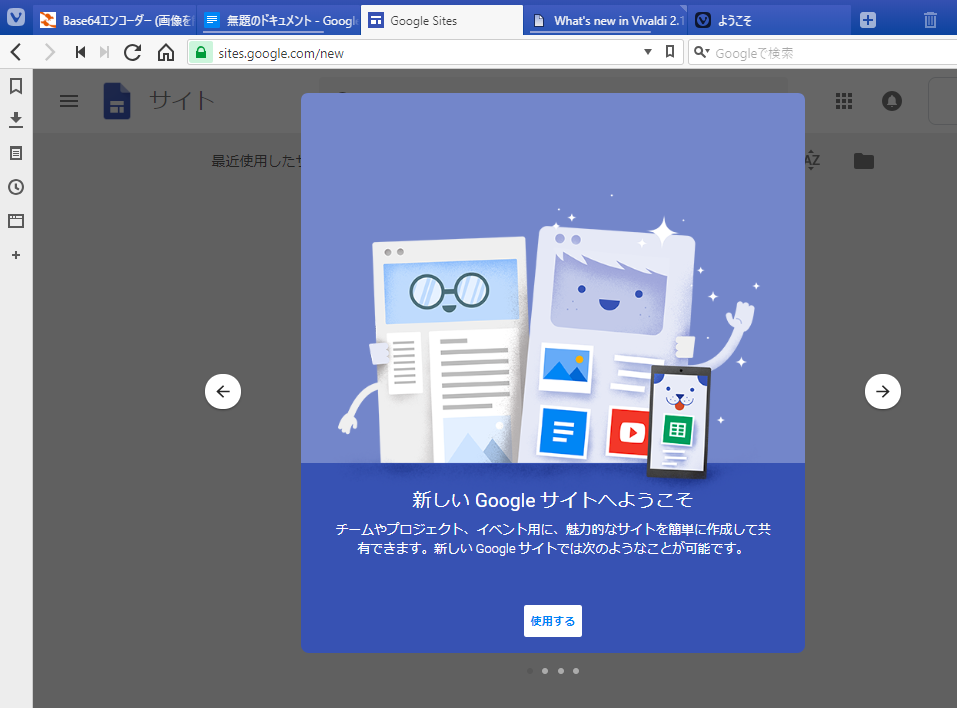957x708 pixels.
Task: Open Google notifications bell
Action: (891, 101)
